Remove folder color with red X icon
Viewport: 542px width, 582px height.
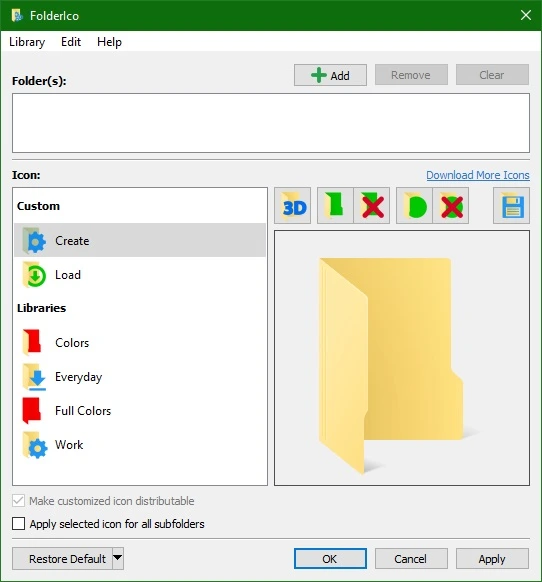click(x=372, y=206)
